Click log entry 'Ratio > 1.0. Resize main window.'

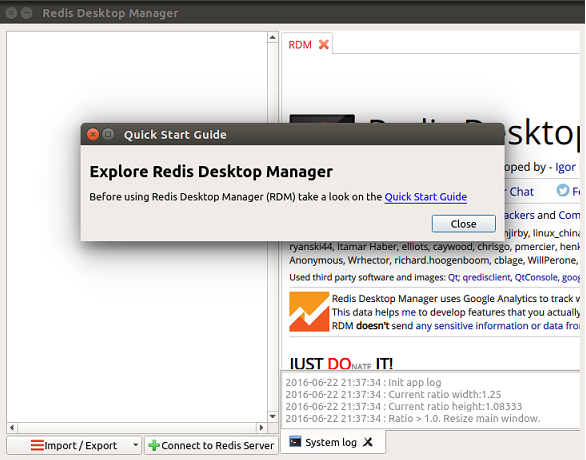413,418
